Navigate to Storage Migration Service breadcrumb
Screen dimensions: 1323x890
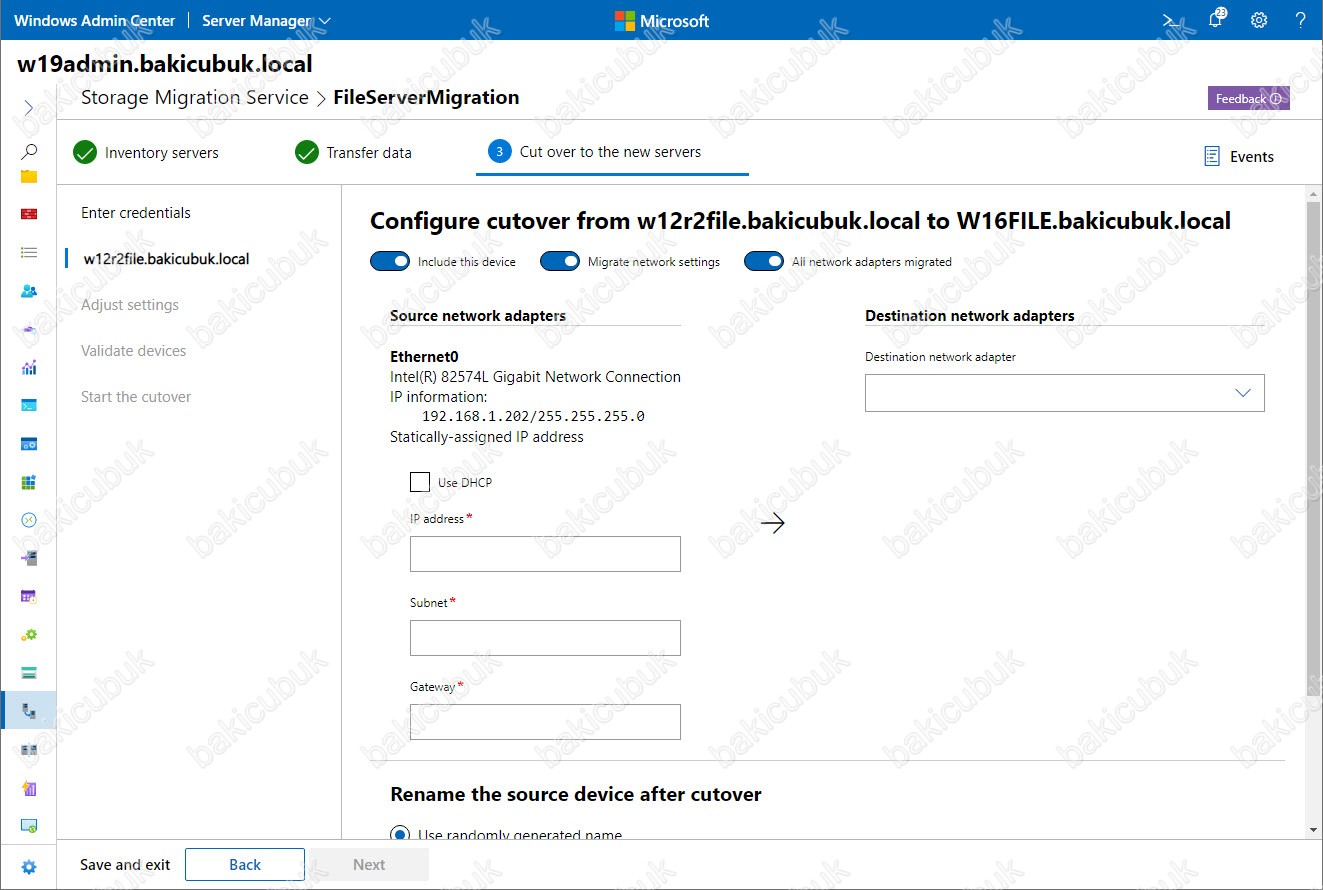click(x=195, y=98)
